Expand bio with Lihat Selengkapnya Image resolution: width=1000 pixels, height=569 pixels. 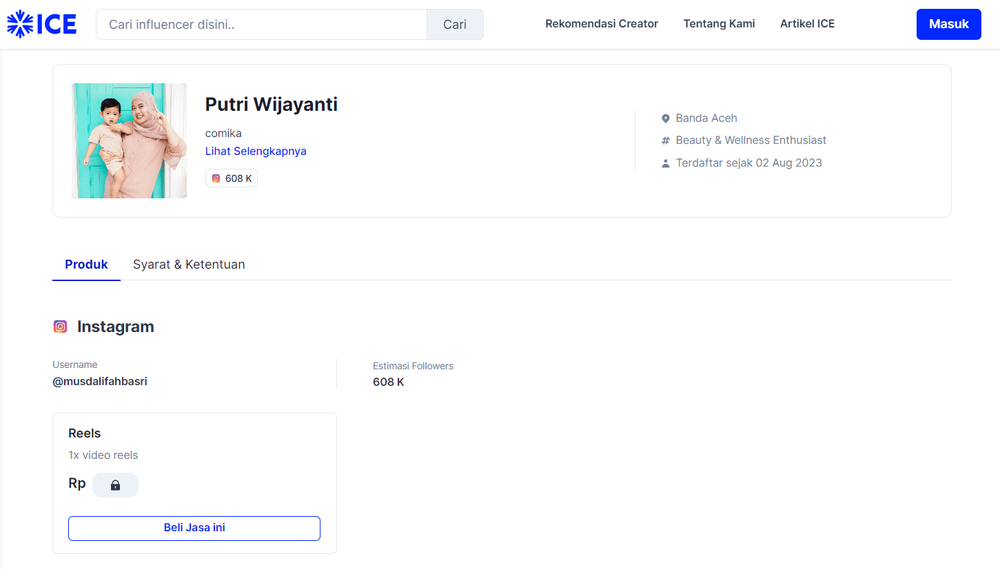click(x=255, y=152)
